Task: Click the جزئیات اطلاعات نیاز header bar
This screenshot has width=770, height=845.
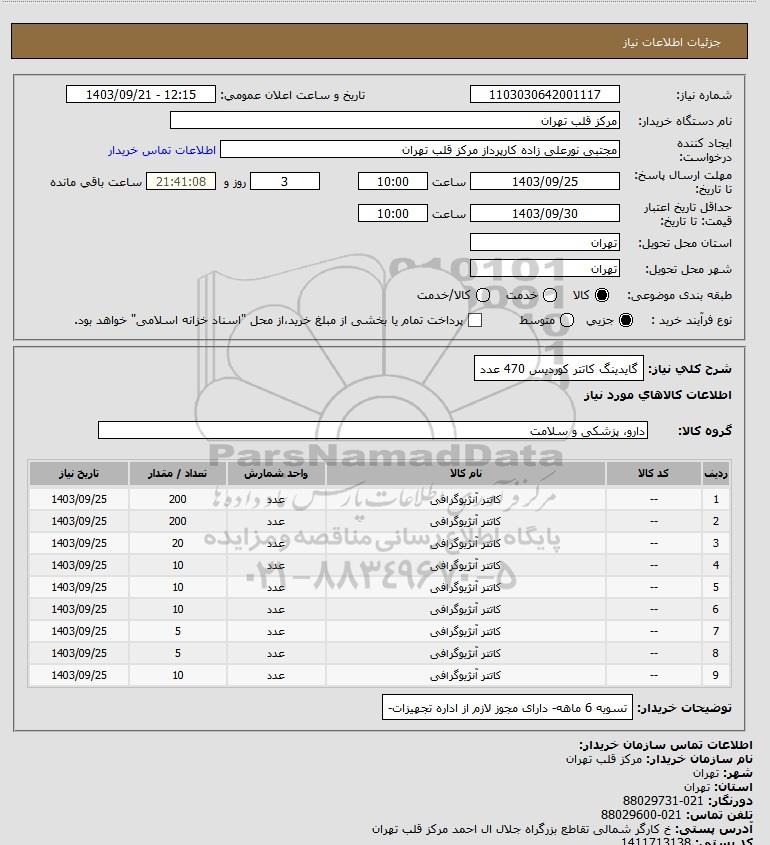Action: pyautogui.click(x=379, y=41)
